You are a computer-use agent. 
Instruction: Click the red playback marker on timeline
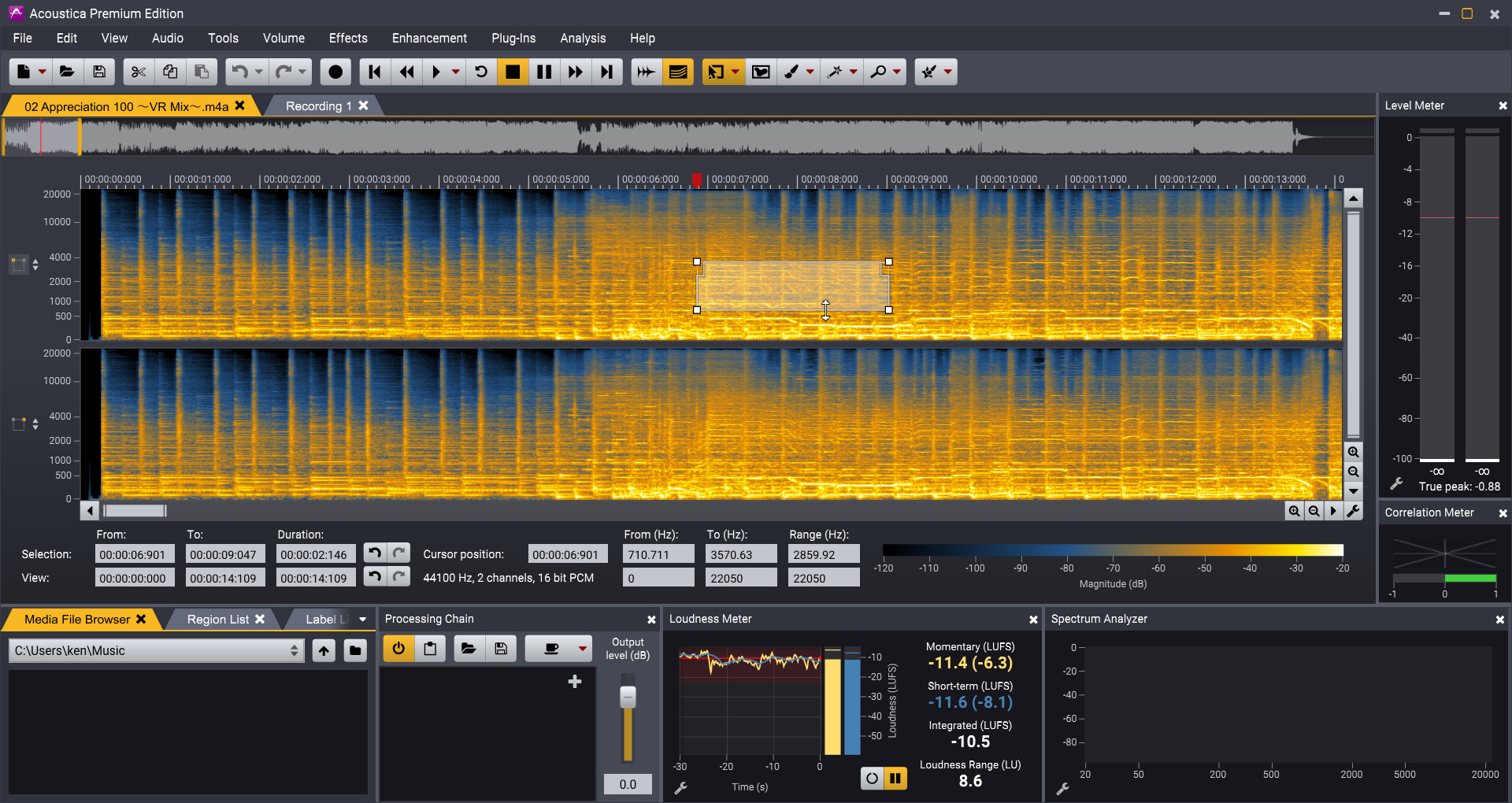697,179
